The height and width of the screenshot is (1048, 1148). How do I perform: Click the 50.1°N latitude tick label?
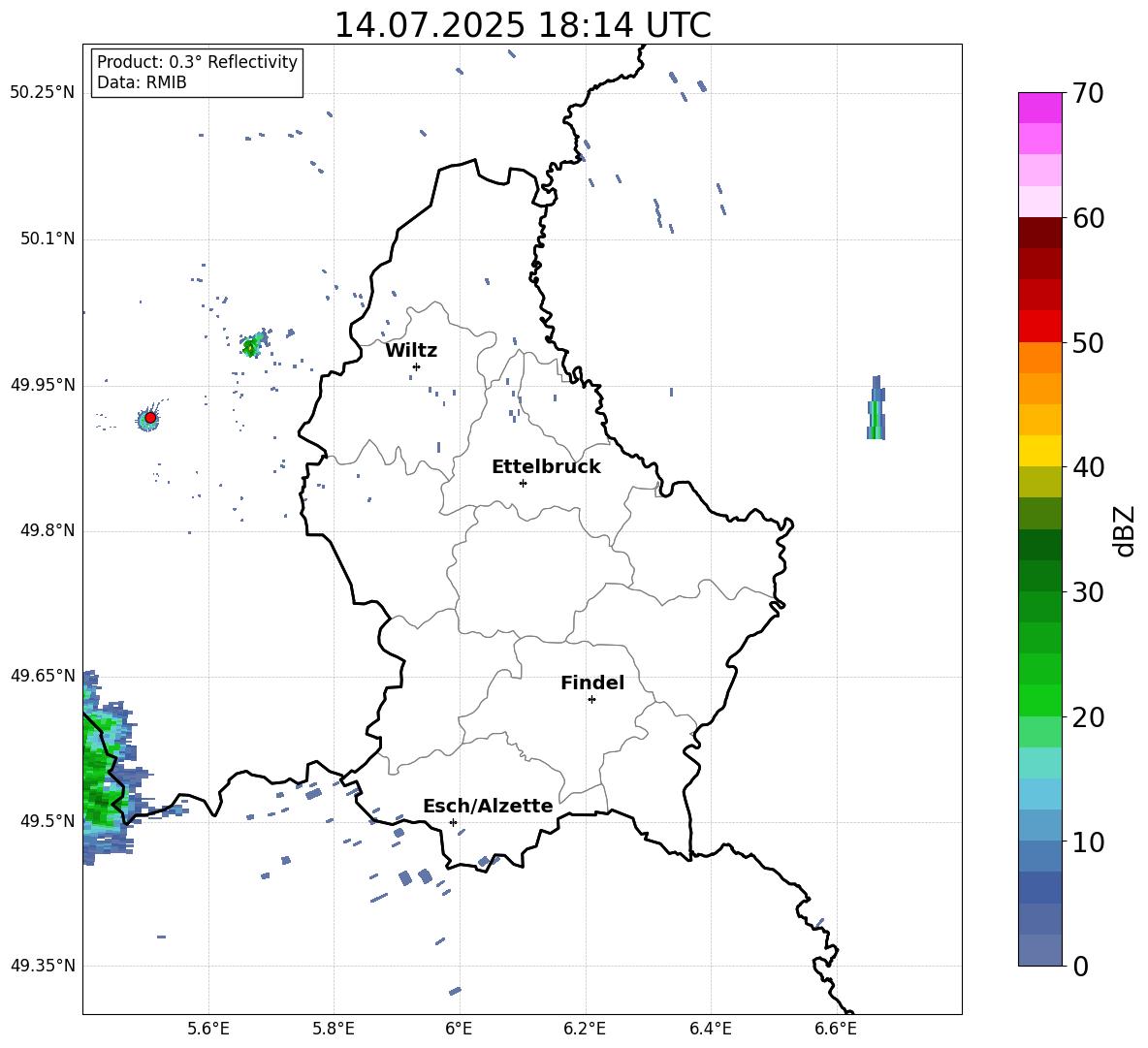(48, 238)
